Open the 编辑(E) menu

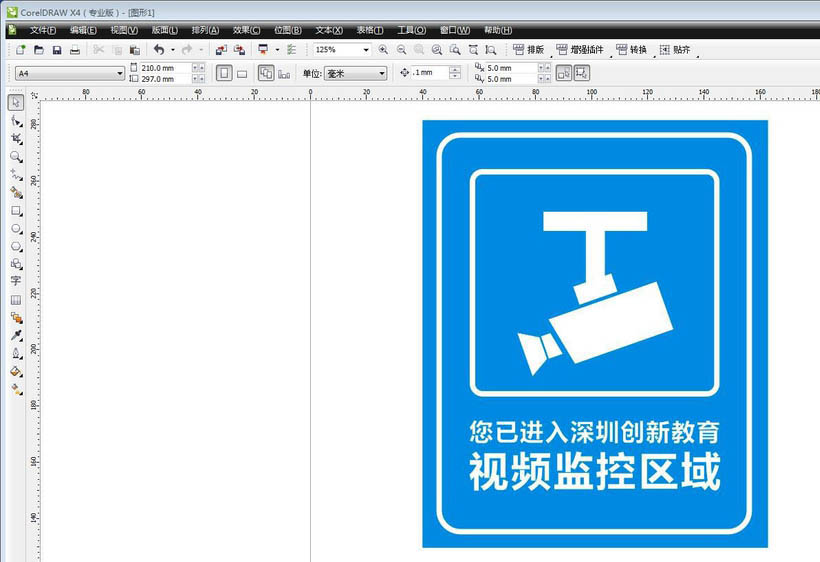pyautogui.click(x=83, y=30)
